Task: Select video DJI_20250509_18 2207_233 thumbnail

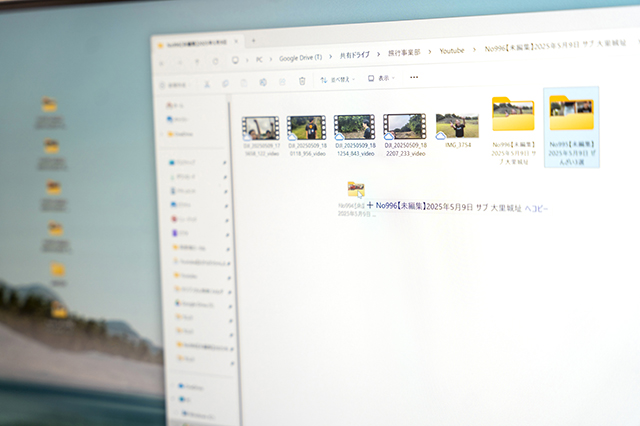Action: 404,126
